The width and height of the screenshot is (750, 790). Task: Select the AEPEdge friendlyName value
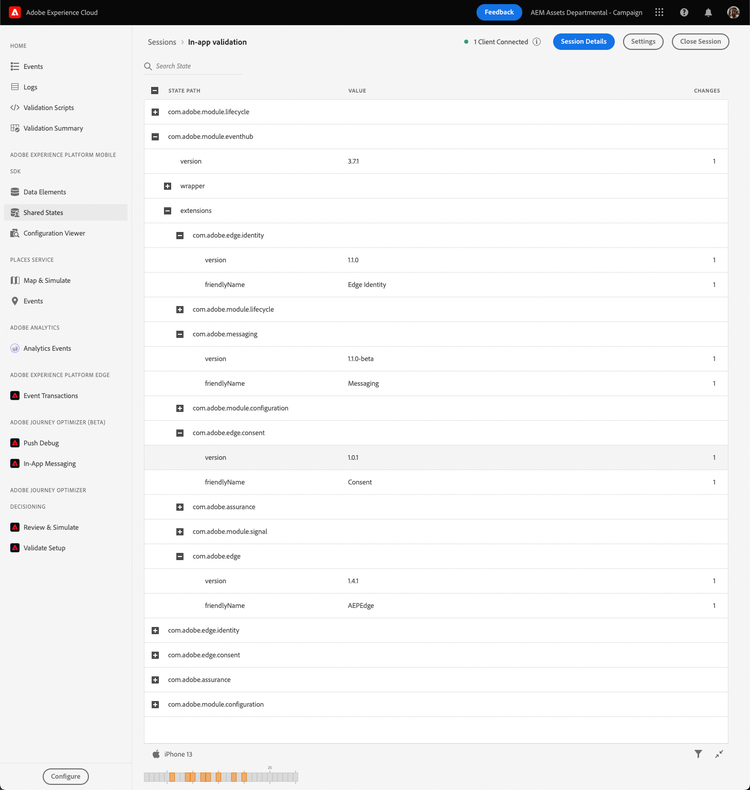[361, 606]
